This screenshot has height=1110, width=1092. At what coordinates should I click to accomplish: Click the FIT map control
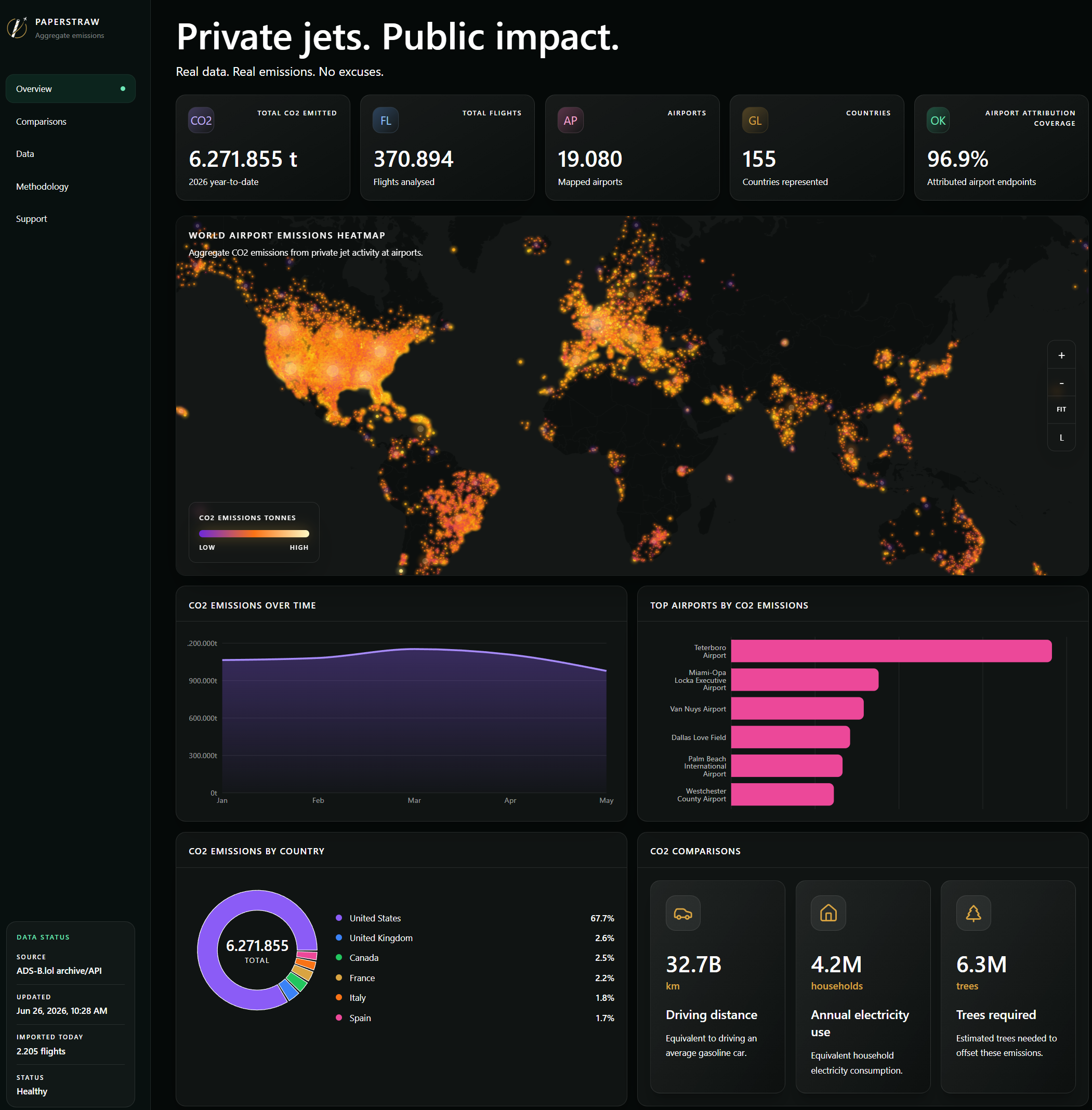coord(1062,409)
